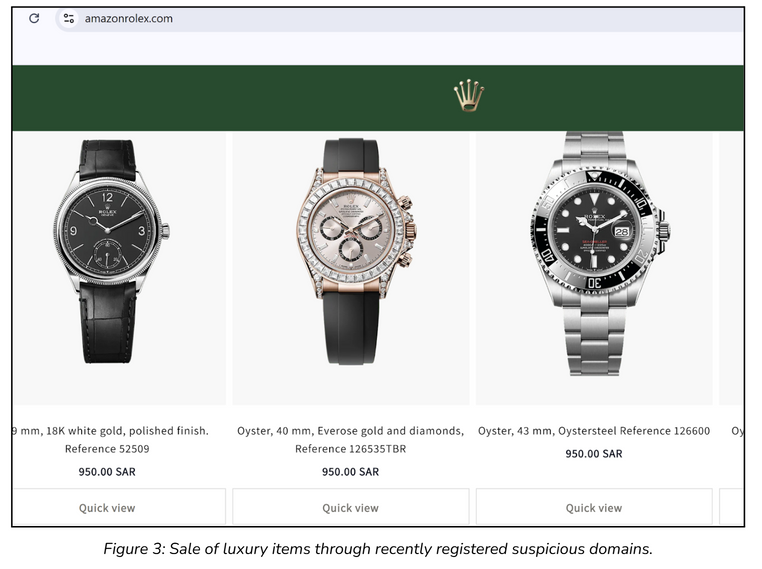
Task: Click the 950.00 SAR price under 126535TBR
Action: pos(350,471)
